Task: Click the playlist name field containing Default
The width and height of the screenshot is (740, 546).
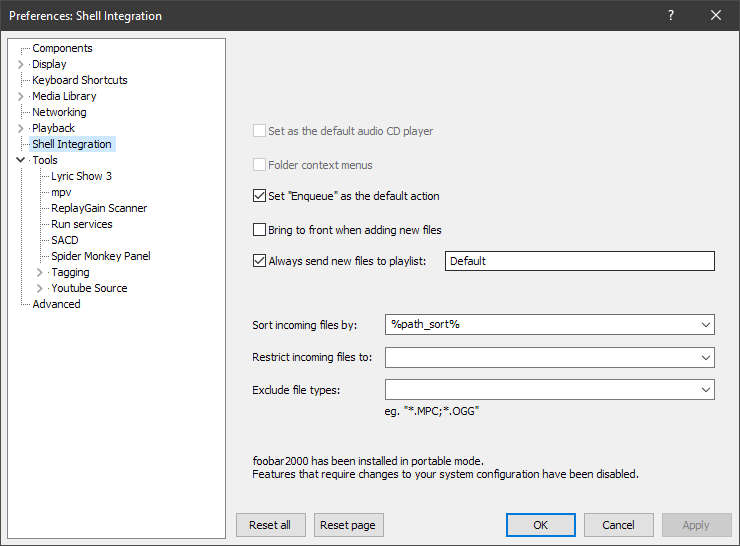Action: click(x=579, y=261)
